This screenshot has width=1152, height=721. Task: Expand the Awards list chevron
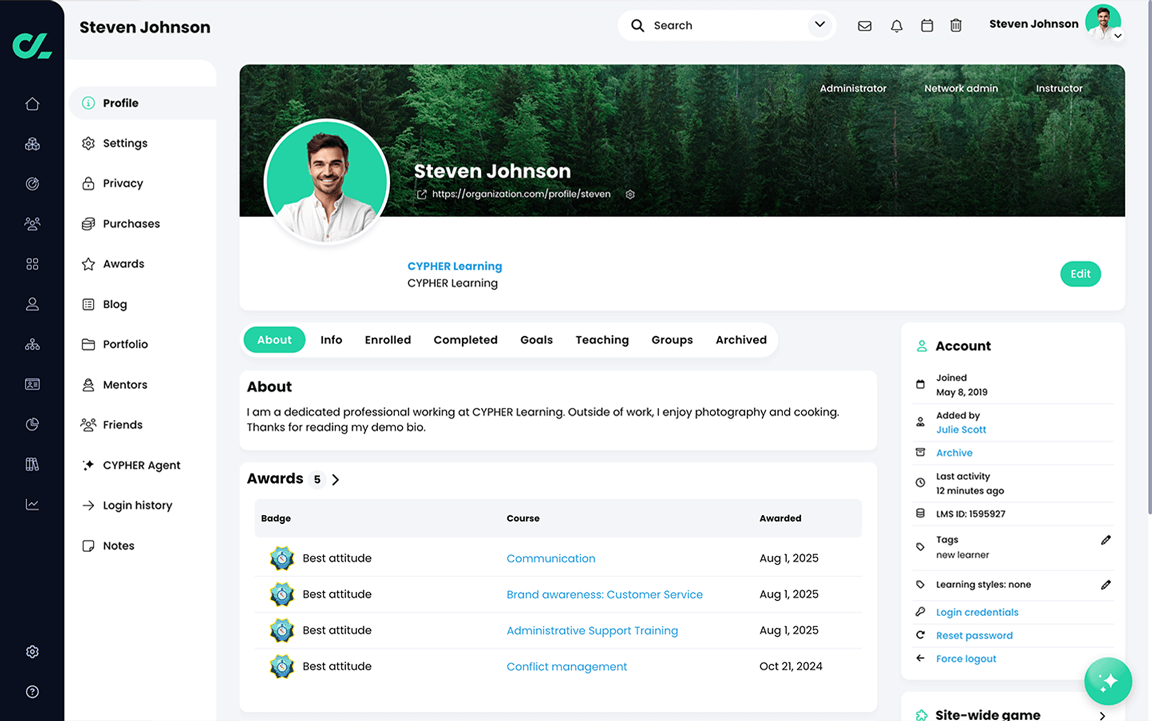(x=336, y=480)
